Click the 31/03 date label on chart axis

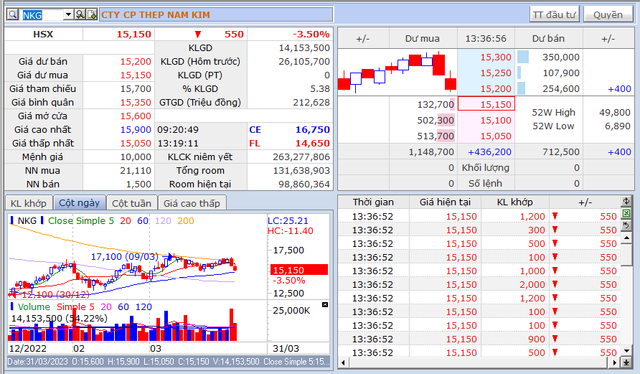(286, 349)
